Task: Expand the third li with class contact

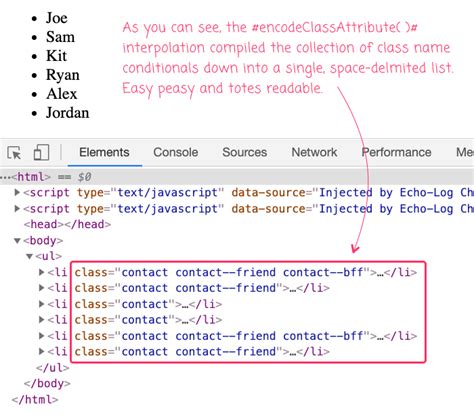Action: (x=41, y=304)
